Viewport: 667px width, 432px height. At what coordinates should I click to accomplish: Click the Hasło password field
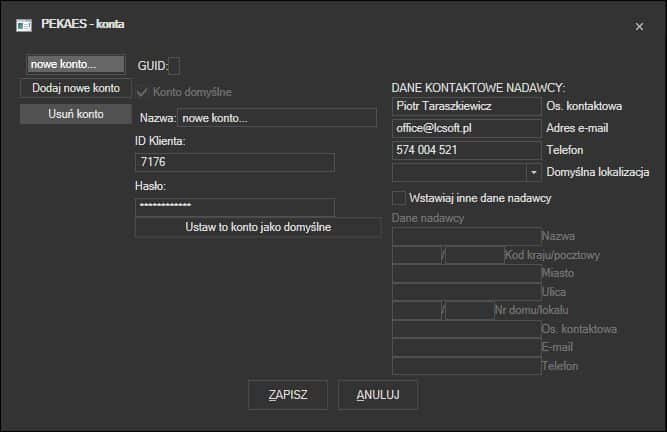tap(235, 206)
